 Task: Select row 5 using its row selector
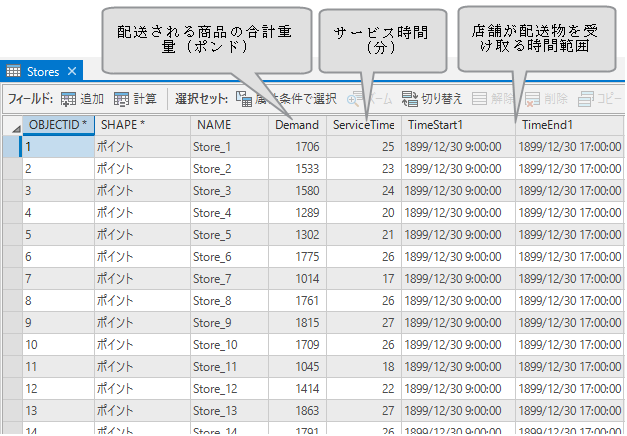10,235
